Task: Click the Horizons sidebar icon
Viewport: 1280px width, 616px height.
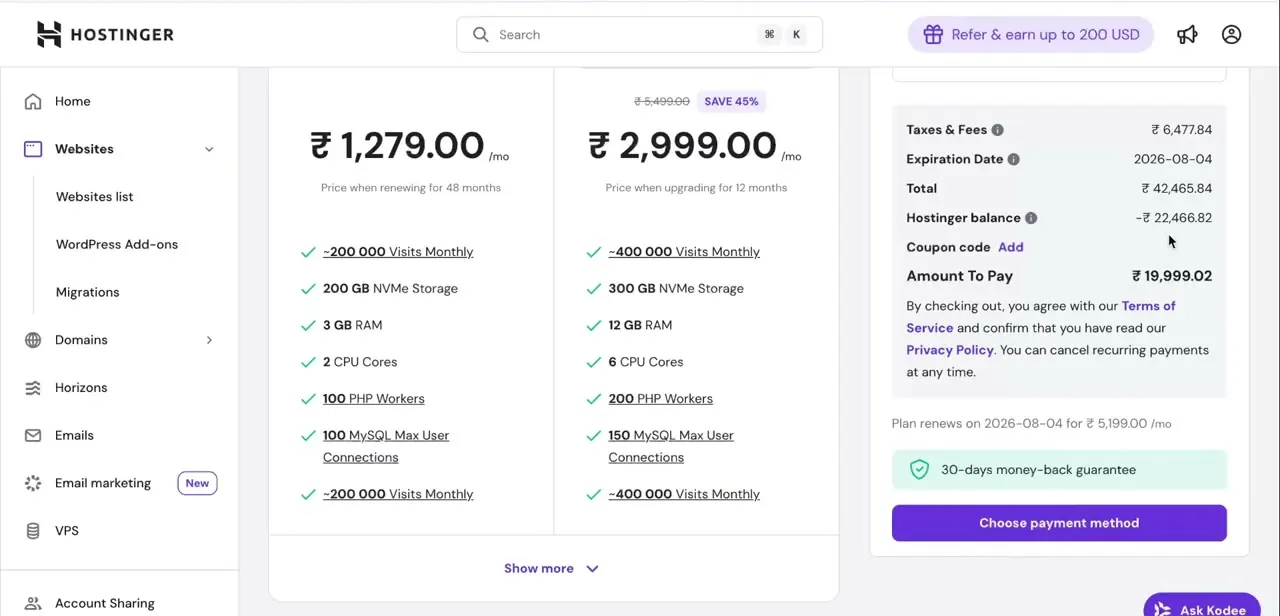Action: pyautogui.click(x=33, y=388)
